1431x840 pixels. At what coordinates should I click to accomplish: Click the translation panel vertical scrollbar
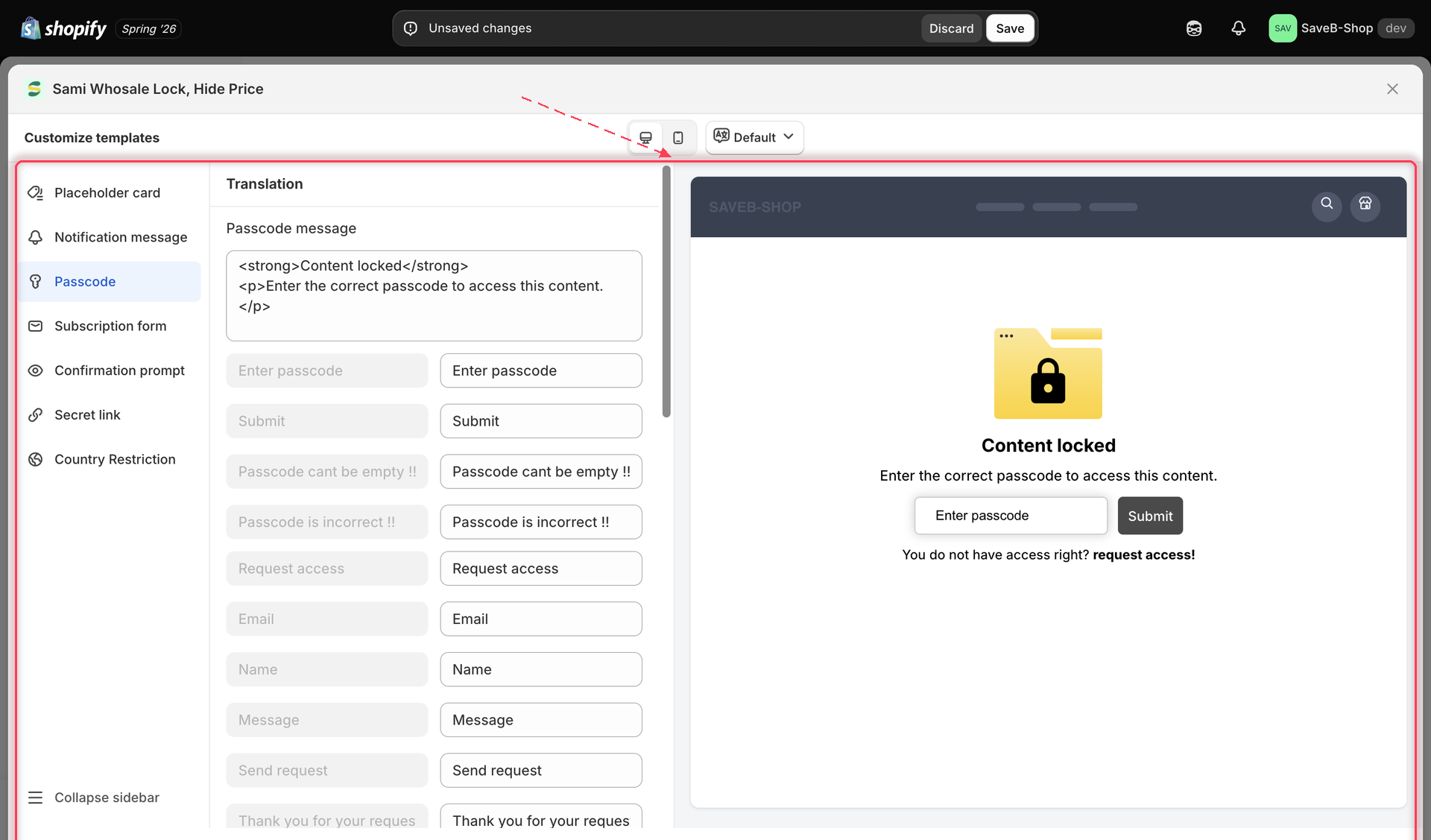666,291
